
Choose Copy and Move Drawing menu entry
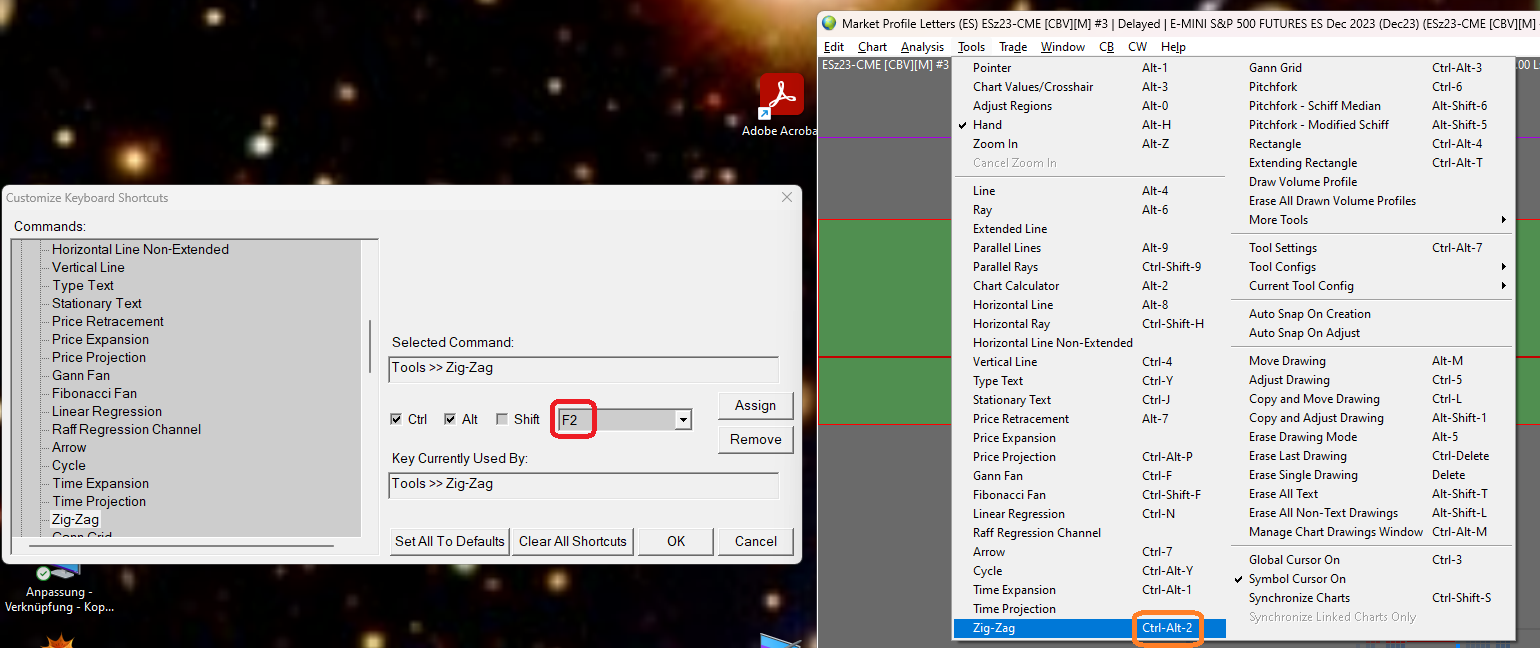(1370, 399)
